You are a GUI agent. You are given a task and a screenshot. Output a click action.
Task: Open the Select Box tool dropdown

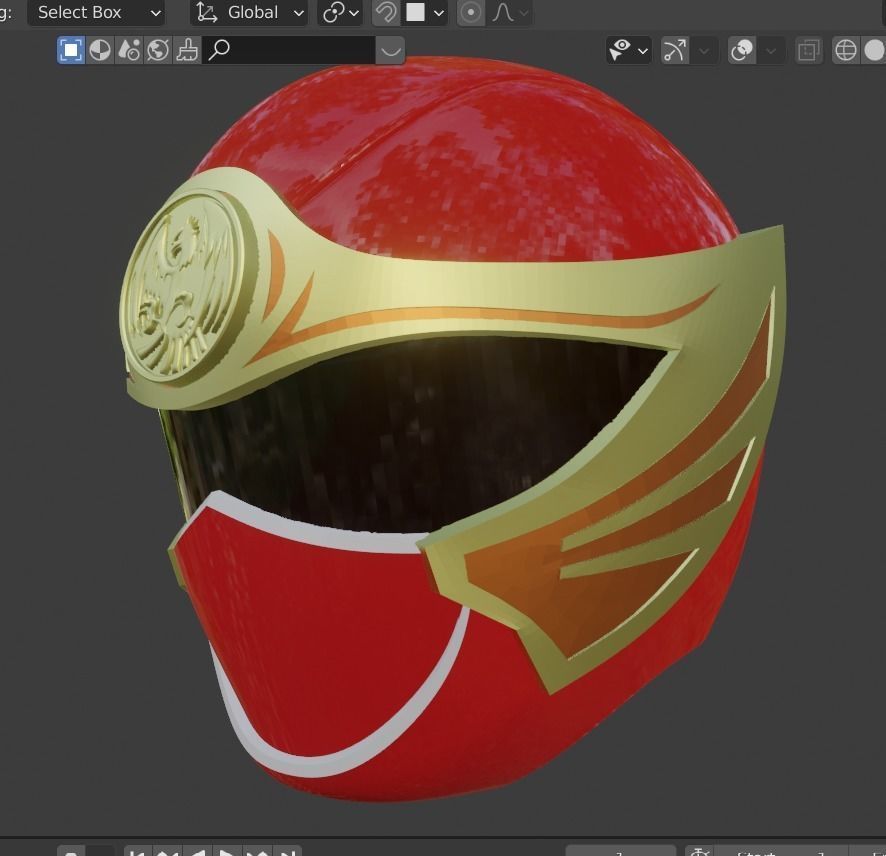96,12
